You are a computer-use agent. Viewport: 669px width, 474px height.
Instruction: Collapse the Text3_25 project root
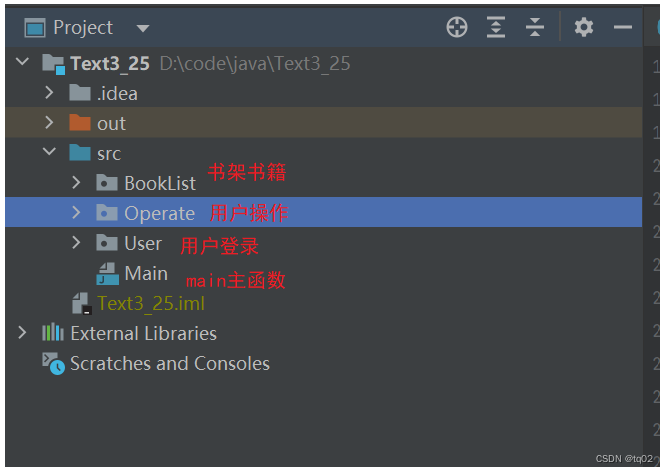coord(23,63)
